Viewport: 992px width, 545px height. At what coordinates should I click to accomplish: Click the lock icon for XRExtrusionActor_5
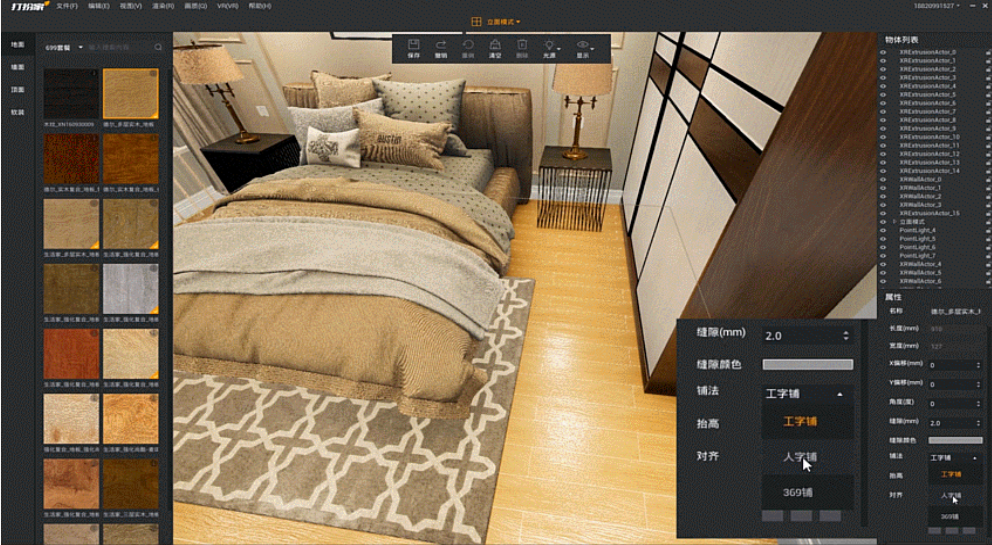click(987, 95)
